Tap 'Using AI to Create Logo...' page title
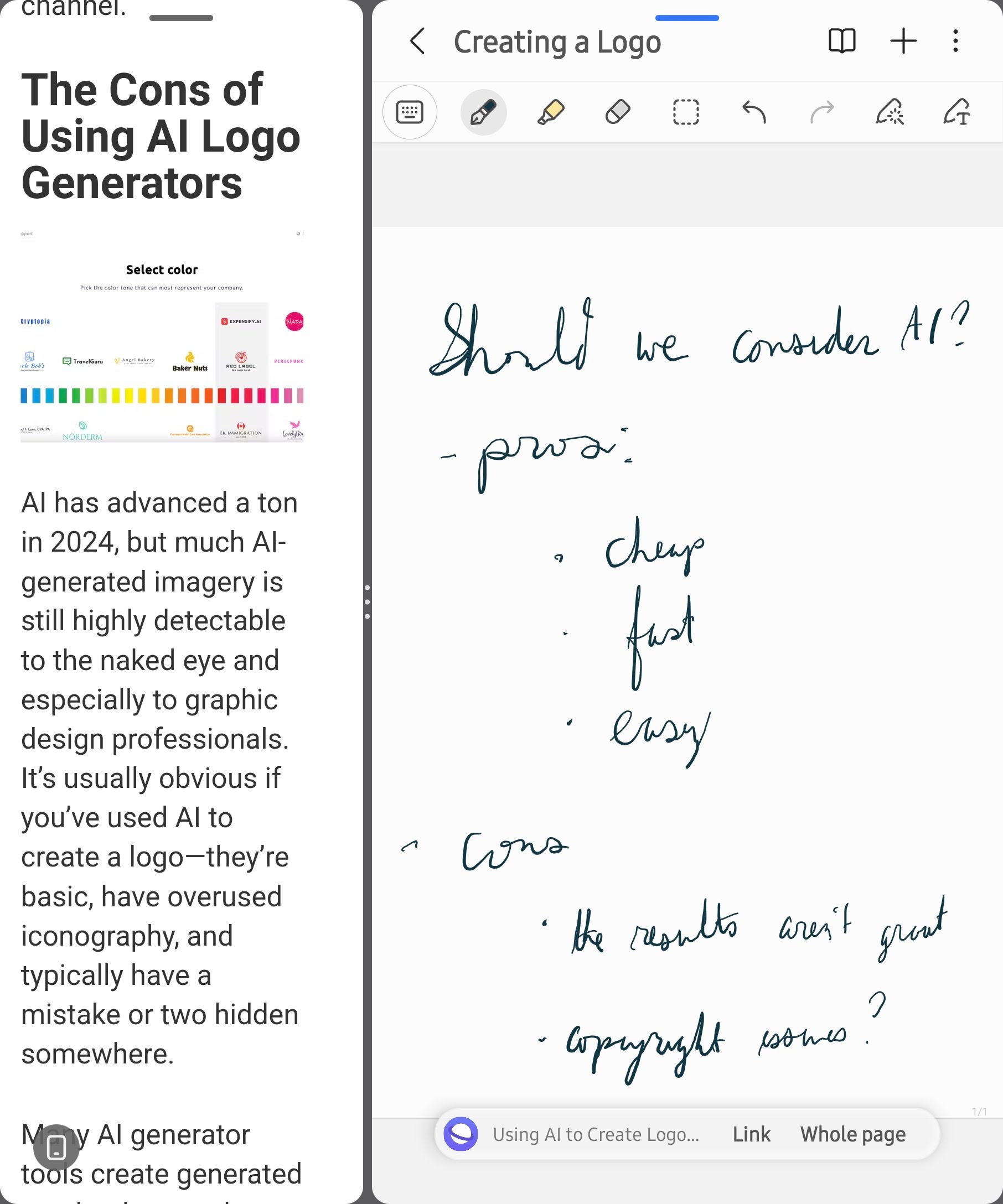 tap(596, 1134)
